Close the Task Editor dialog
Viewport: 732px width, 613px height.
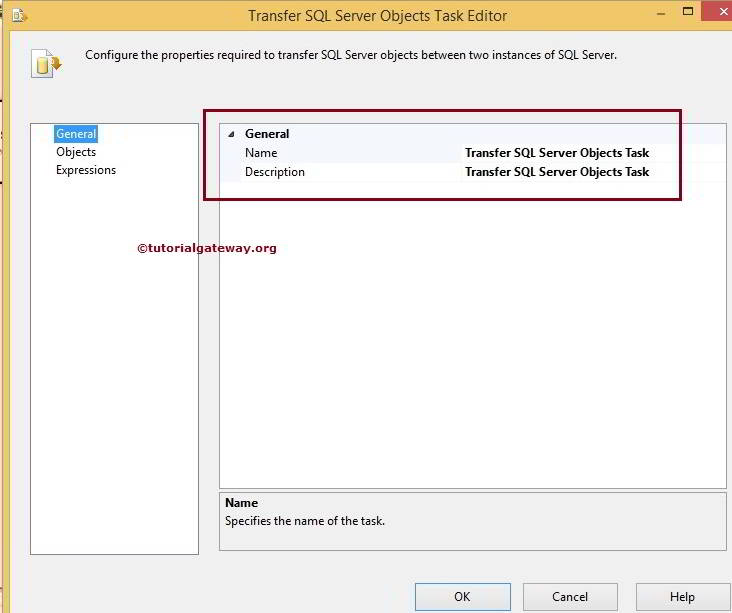tap(717, 11)
